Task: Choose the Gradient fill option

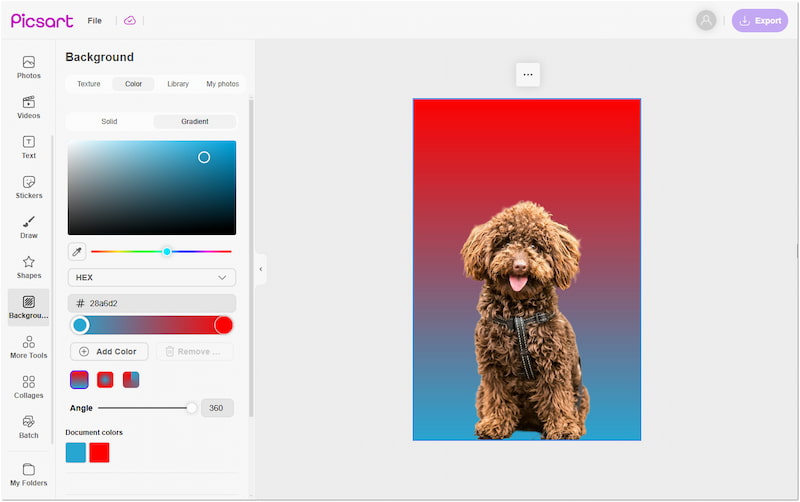Action: [195, 121]
